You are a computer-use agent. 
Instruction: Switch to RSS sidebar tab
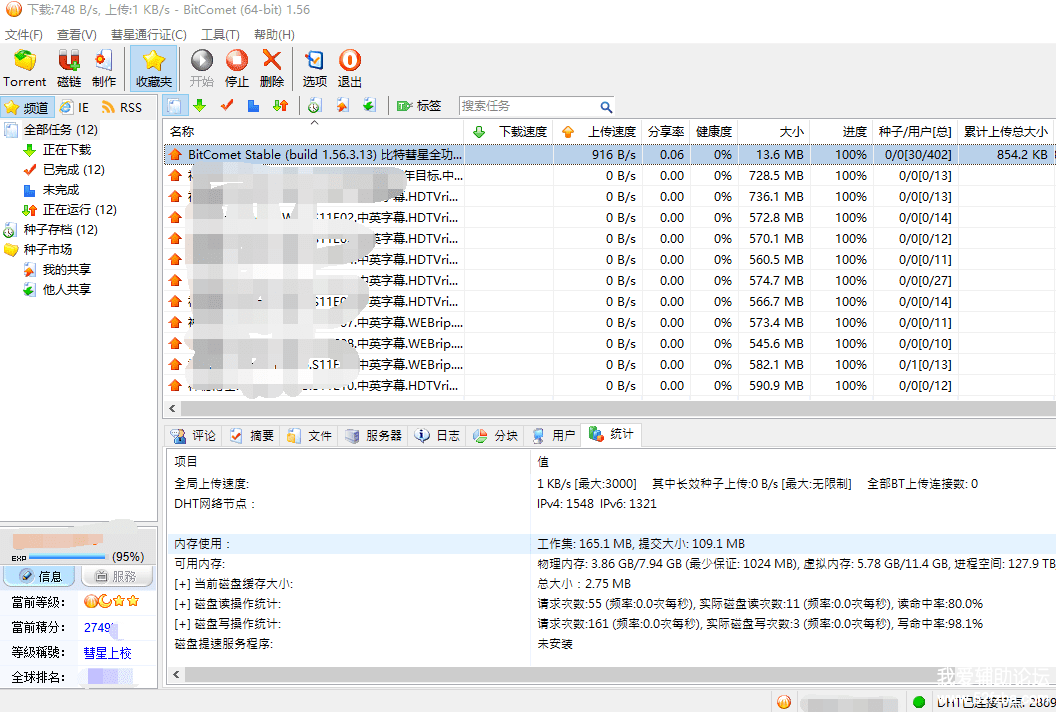click(122, 107)
